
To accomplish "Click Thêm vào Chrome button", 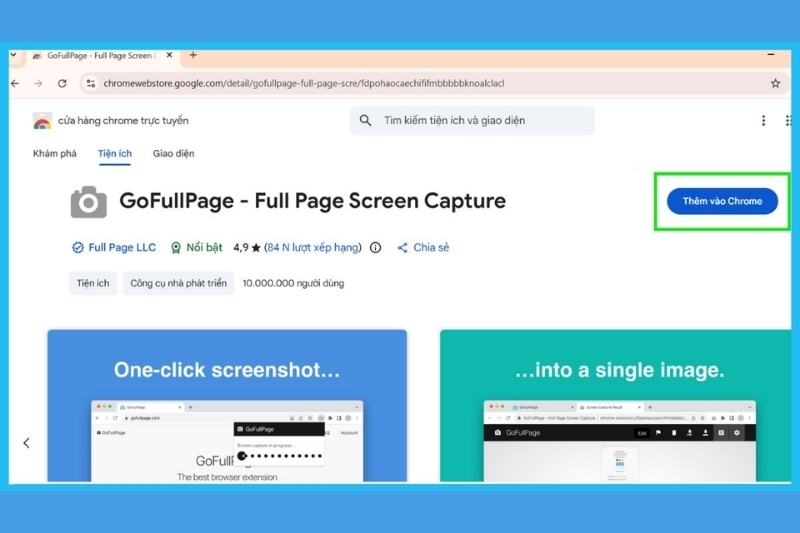I will coord(722,201).
